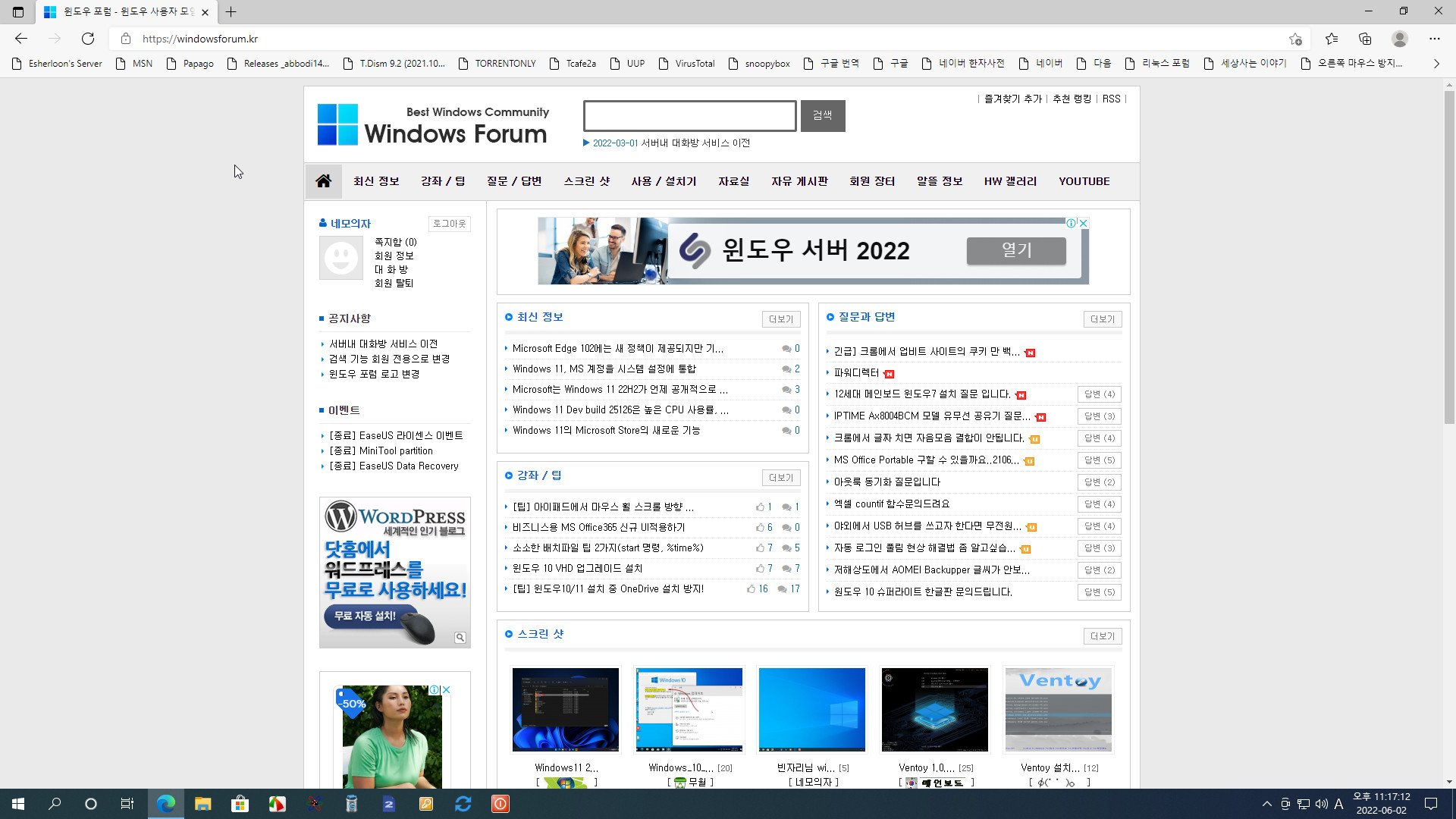
Task: Open 즐겨찾기 추가 link
Action: click(x=1013, y=99)
